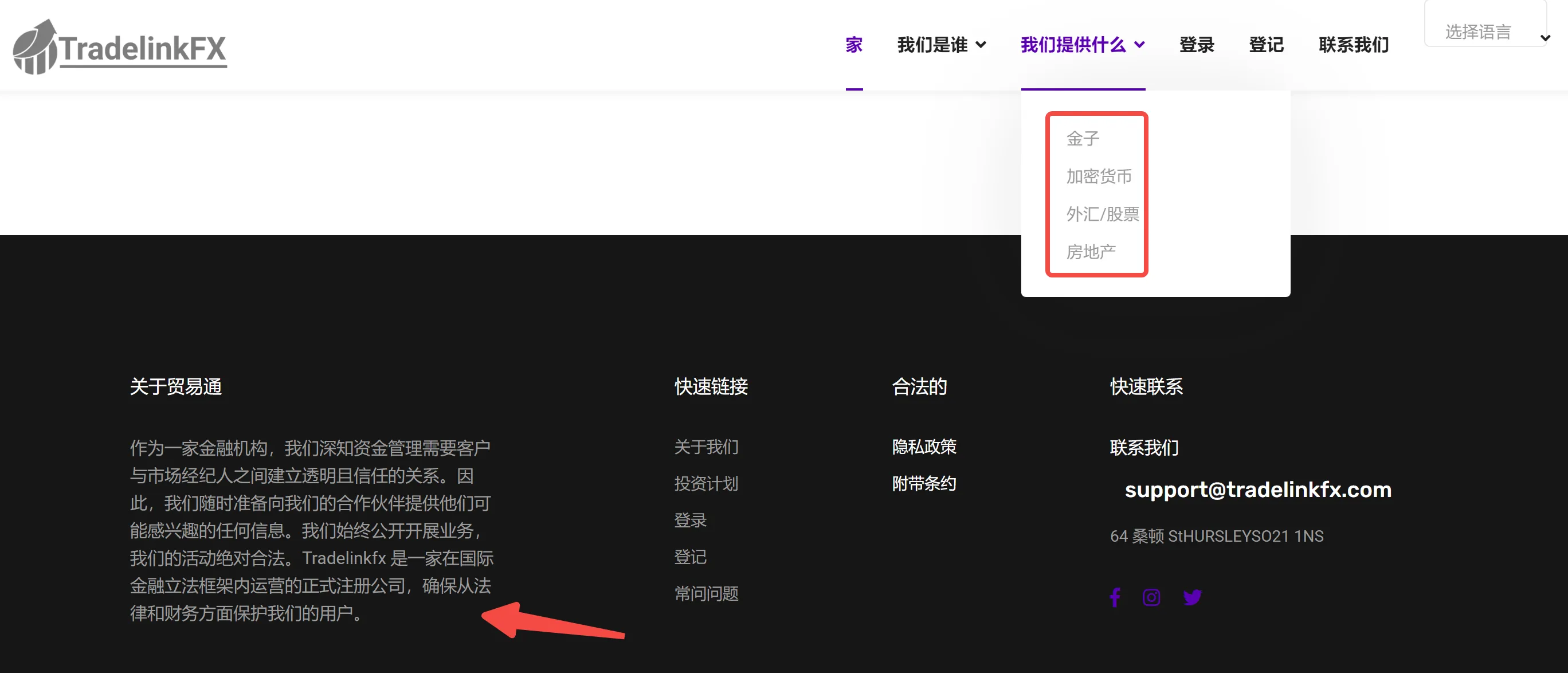Open the 投资计划 footer link
This screenshot has width=1568, height=673.
tap(706, 484)
